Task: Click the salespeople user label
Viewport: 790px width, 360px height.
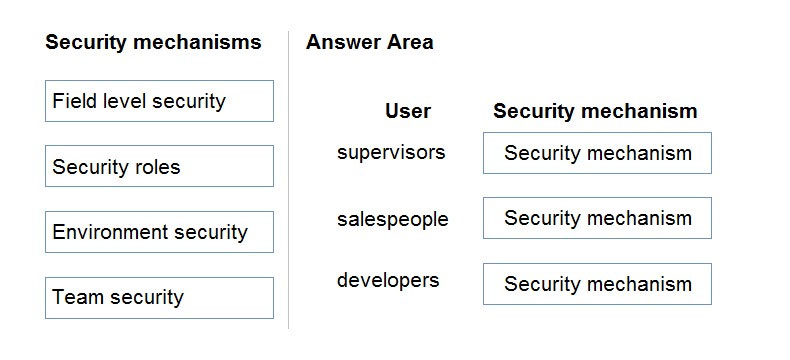Action: coord(392,220)
